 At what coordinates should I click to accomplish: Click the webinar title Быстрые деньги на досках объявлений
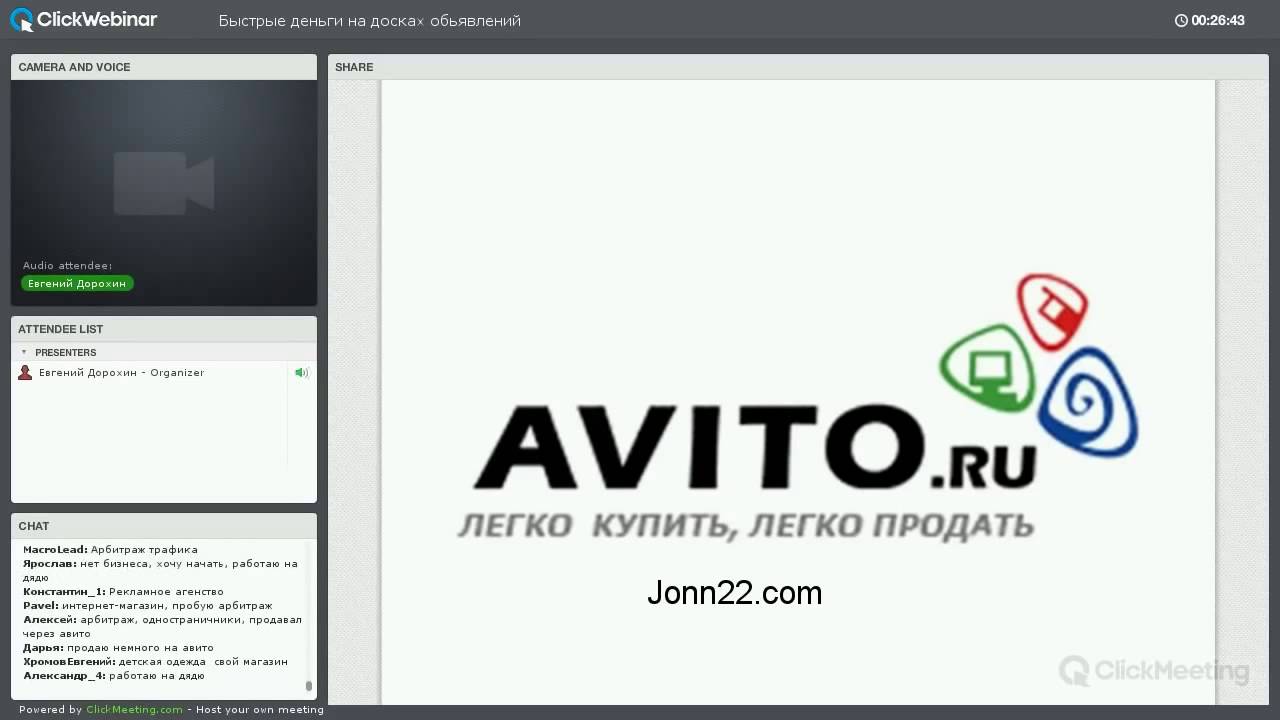(370, 21)
